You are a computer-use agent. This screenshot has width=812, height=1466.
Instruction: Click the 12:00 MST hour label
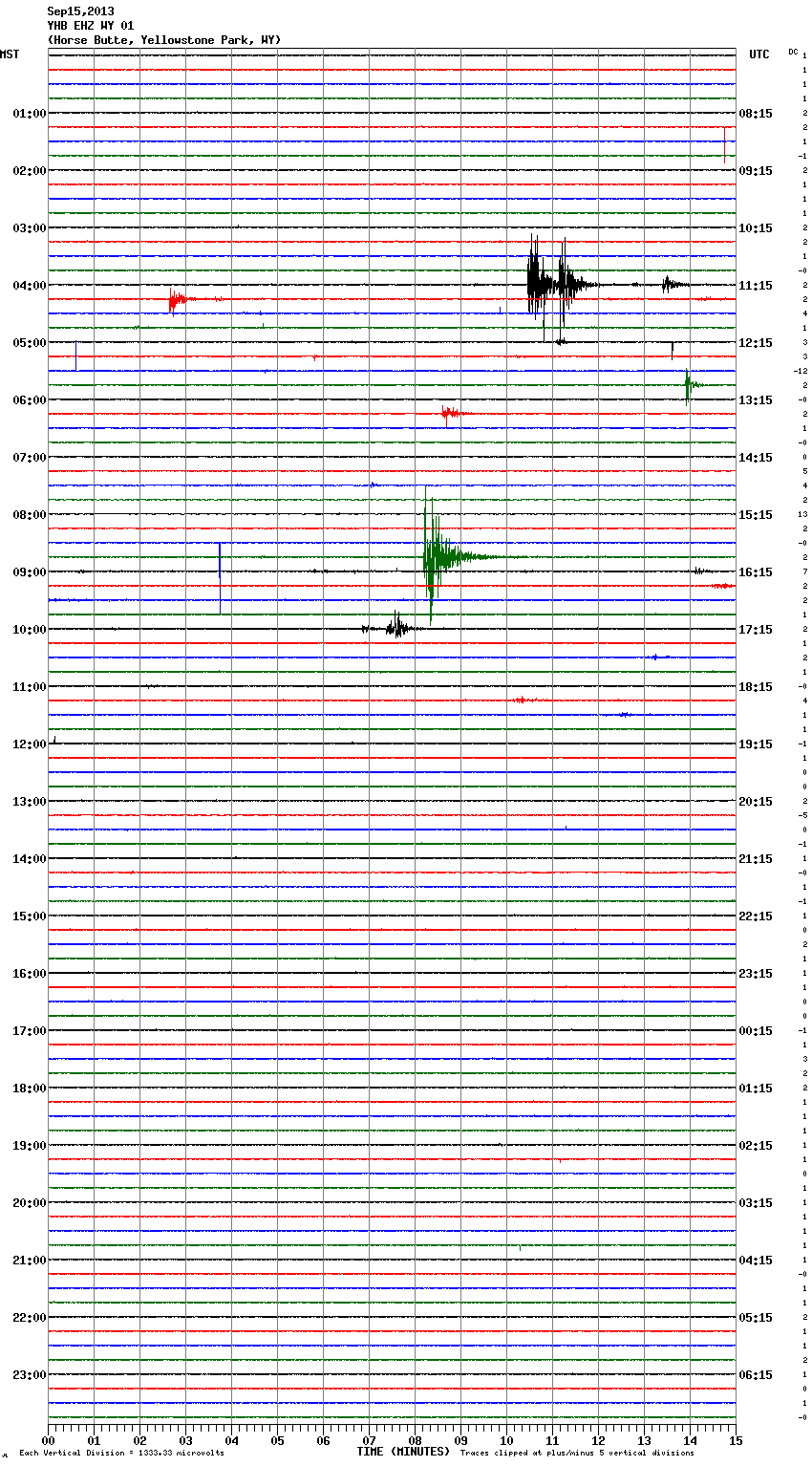pyautogui.click(x=29, y=744)
